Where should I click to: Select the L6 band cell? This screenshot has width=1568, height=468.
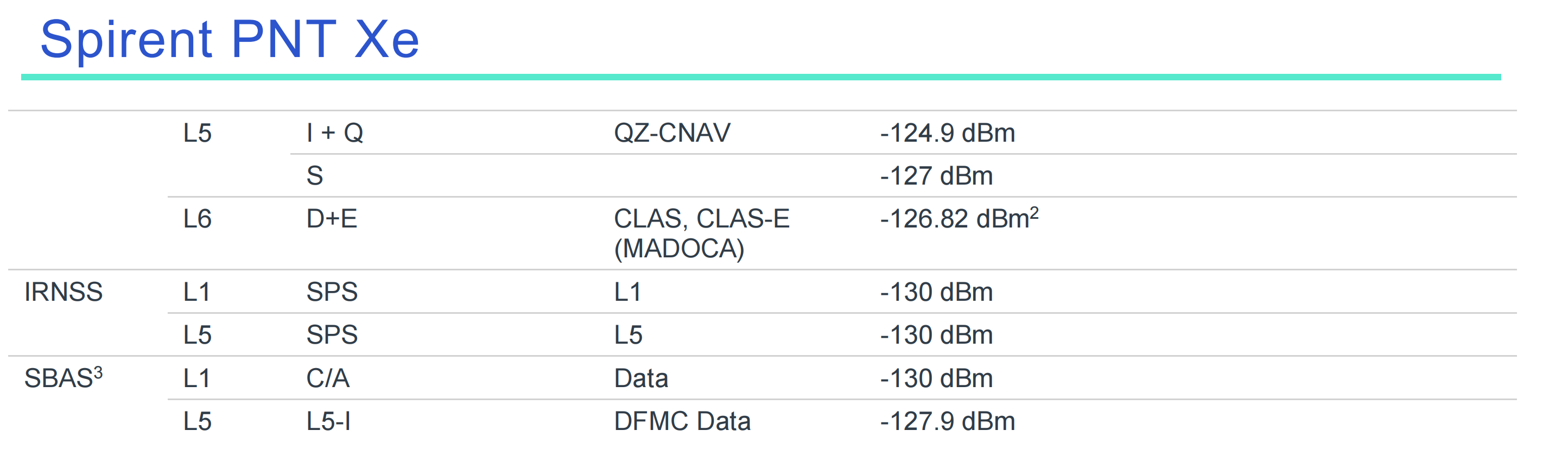(x=197, y=219)
